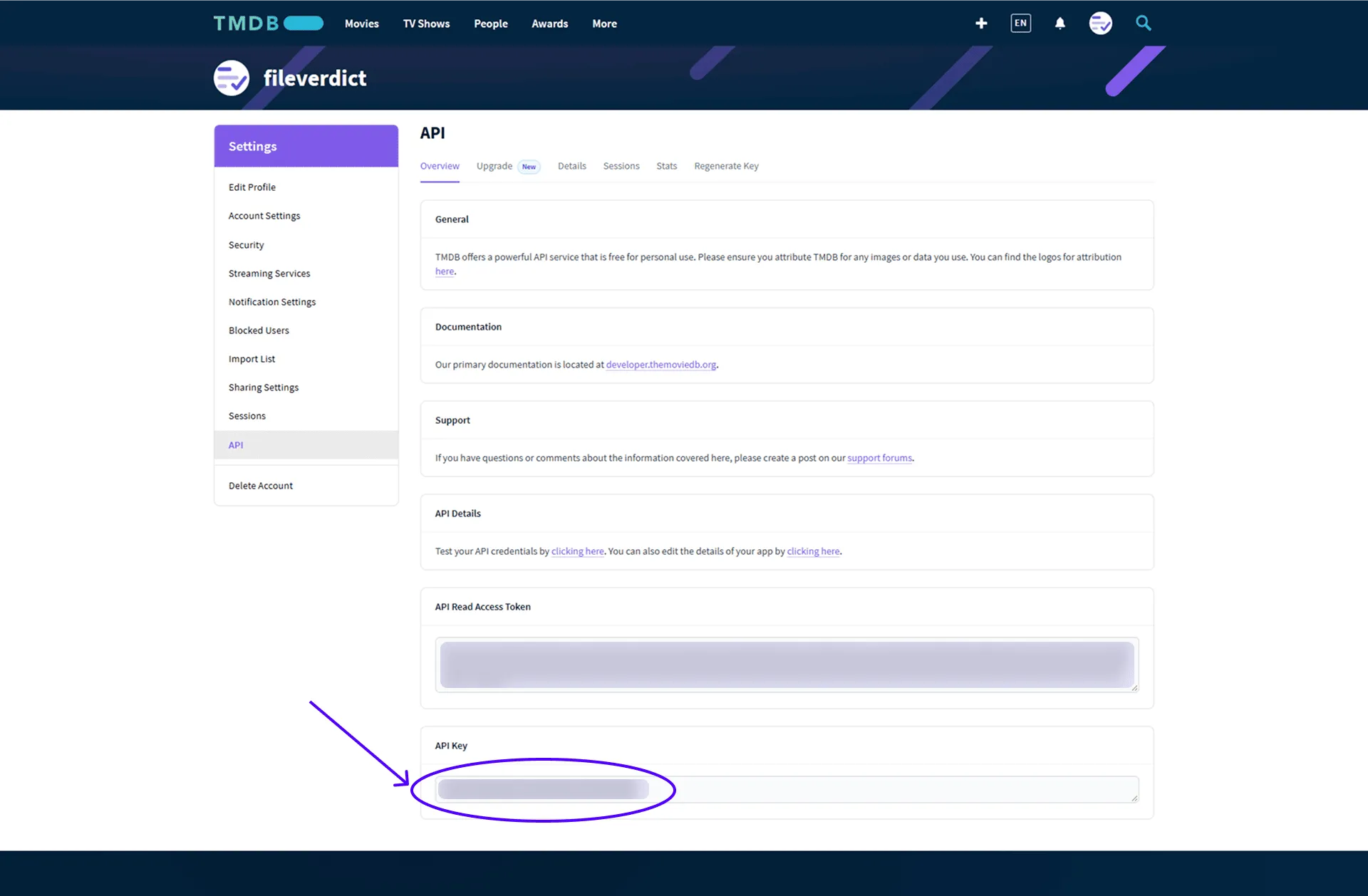Click the 'here' attribution logos link

click(445, 271)
